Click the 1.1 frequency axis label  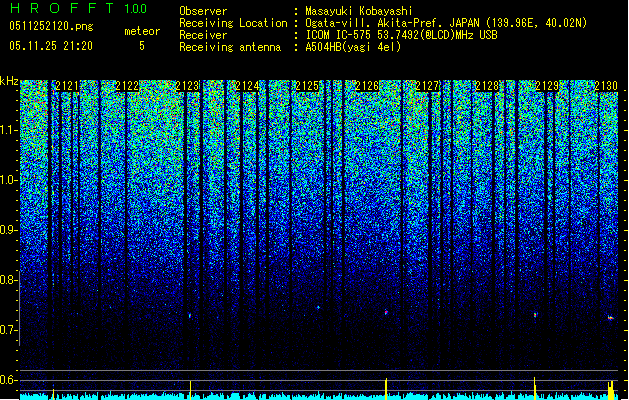[x=9, y=130]
